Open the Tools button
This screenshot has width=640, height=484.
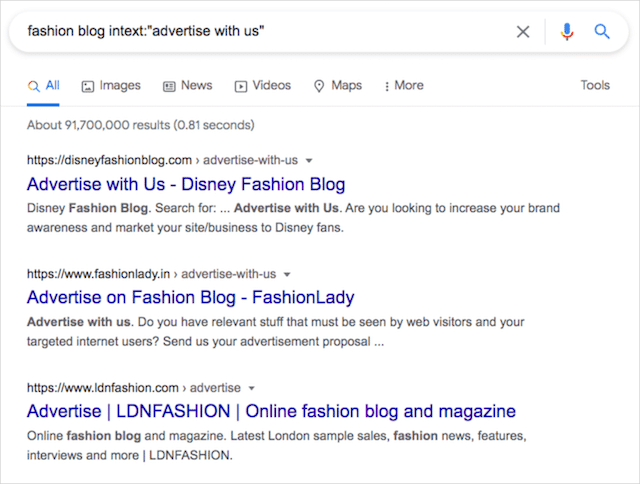point(595,86)
